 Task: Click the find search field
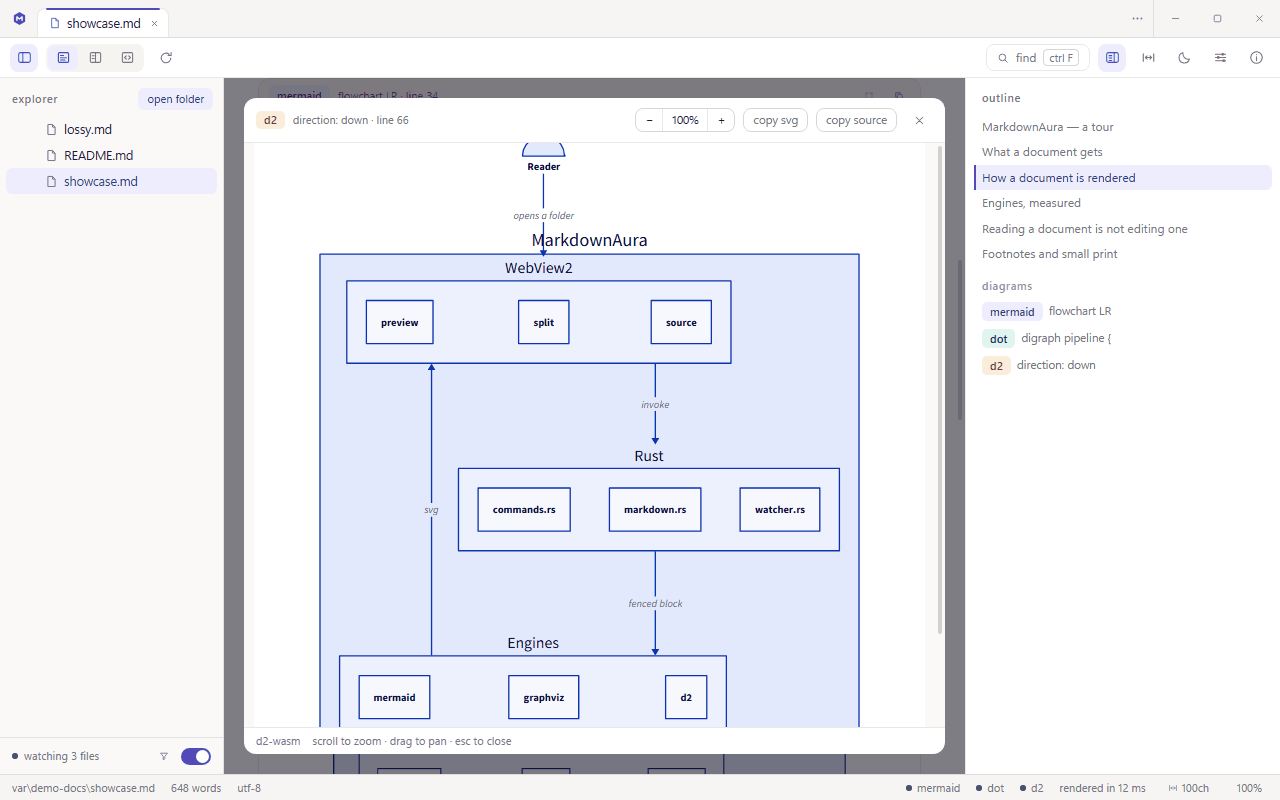[1037, 58]
